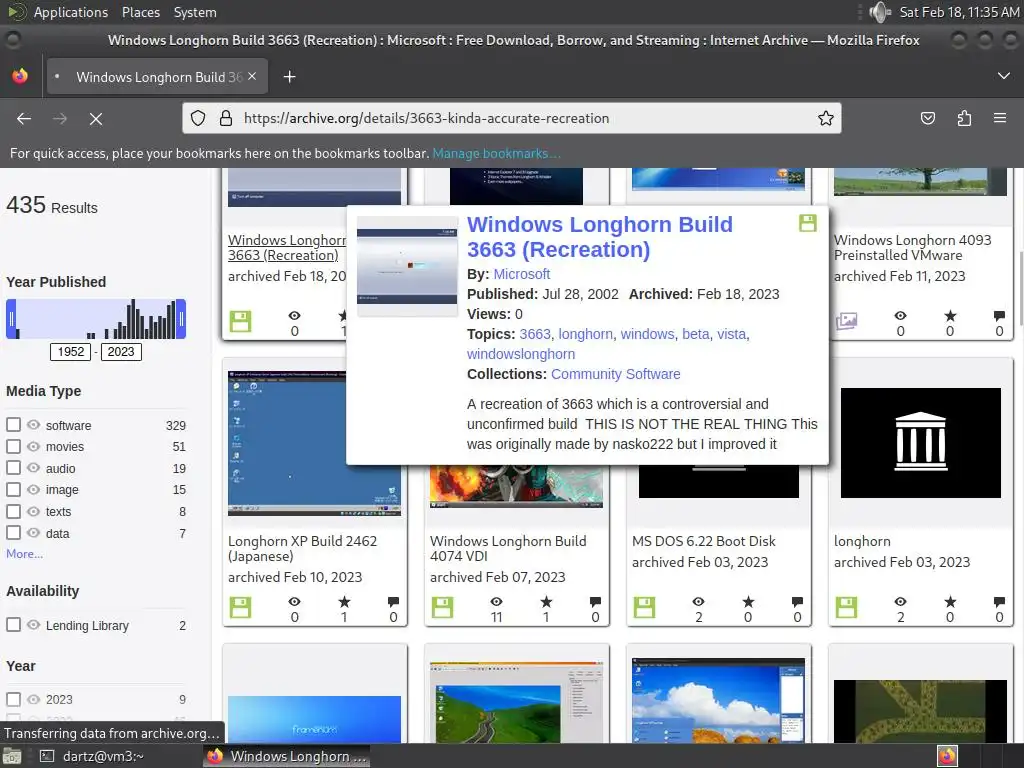This screenshot has height=768, width=1024.
Task: Click the clock Sat Feb 18 date
Action: coord(959,12)
